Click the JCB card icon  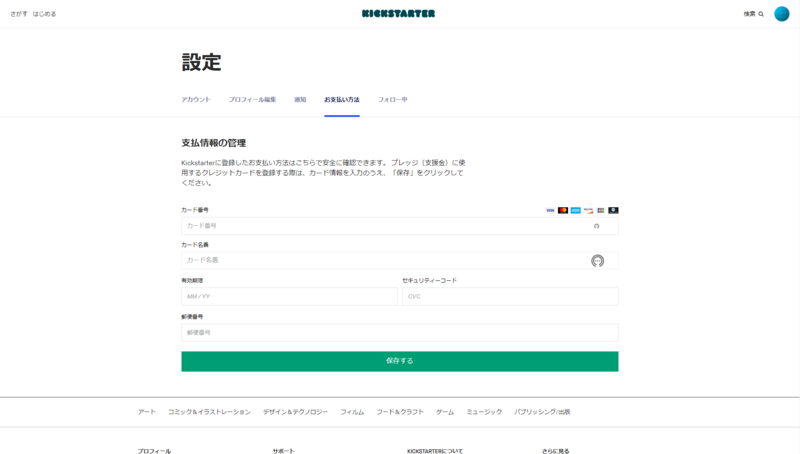click(x=601, y=210)
